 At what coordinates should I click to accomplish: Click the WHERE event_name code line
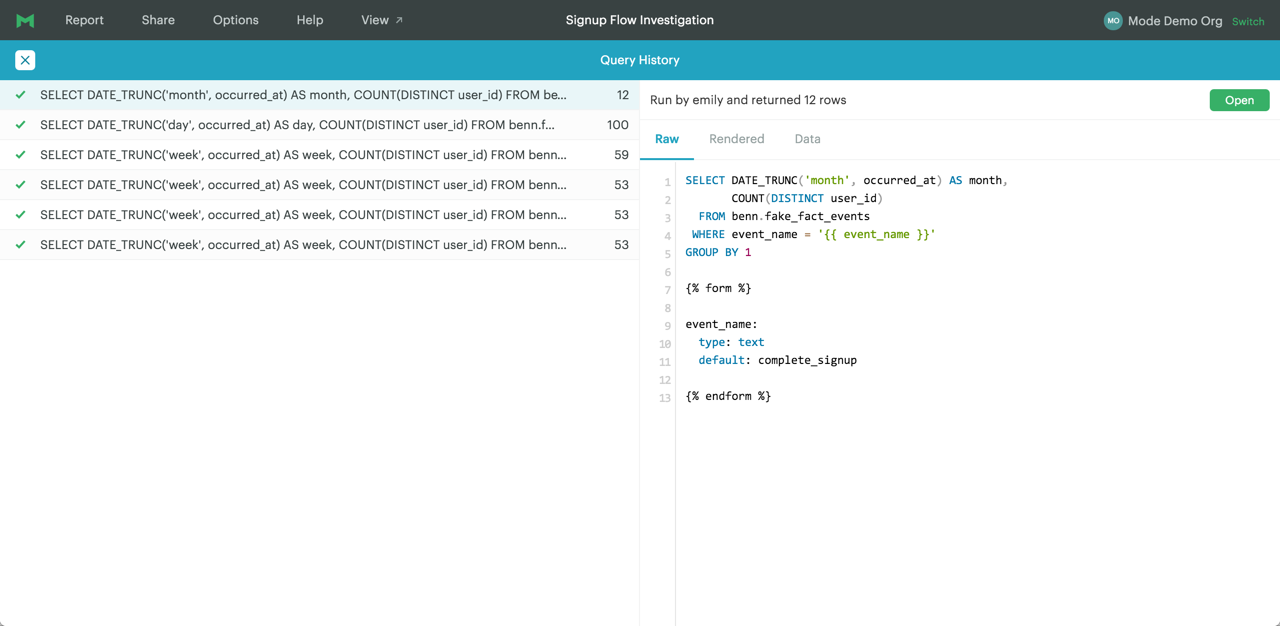[x=813, y=234]
